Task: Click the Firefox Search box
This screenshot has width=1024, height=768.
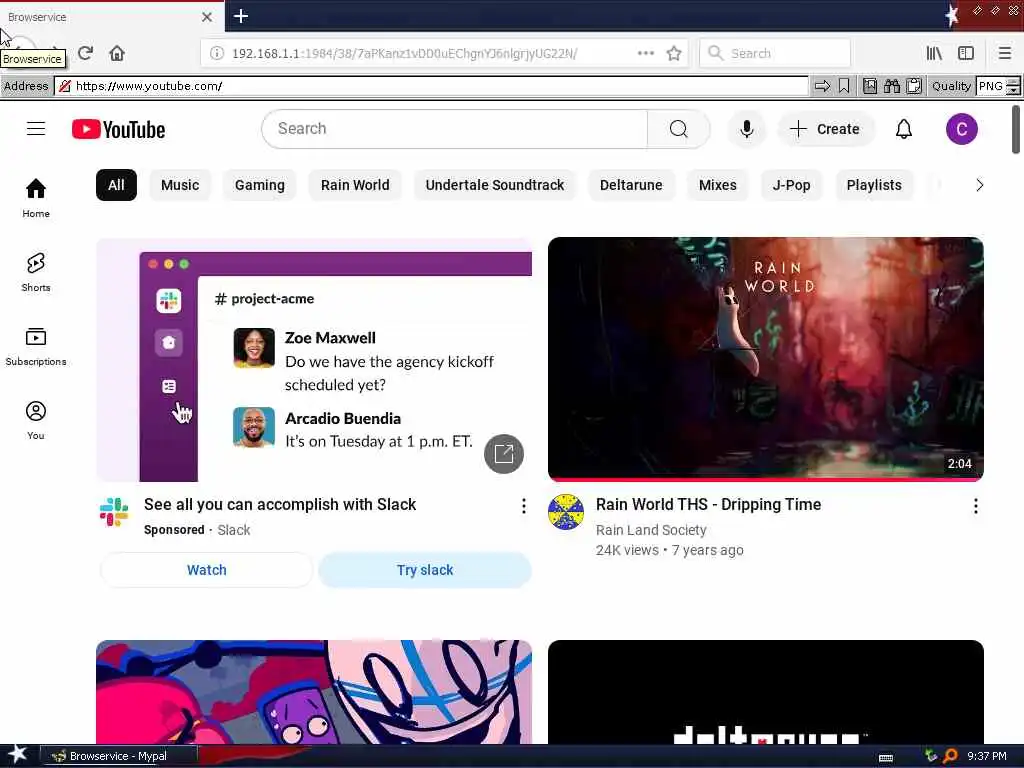Action: (x=775, y=54)
